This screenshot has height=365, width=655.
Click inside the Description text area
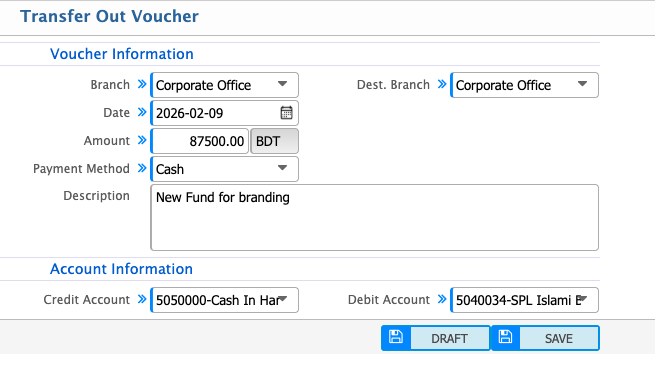[x=374, y=218]
